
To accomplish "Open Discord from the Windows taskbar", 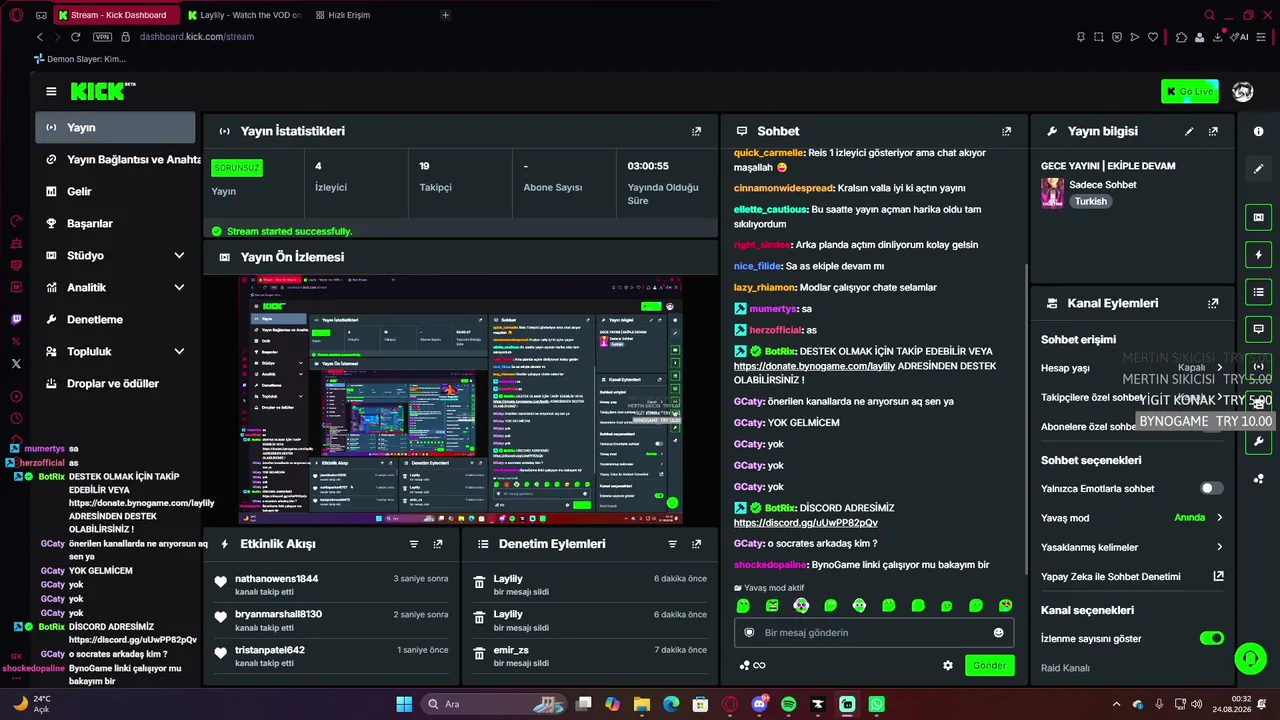I will (x=759, y=704).
